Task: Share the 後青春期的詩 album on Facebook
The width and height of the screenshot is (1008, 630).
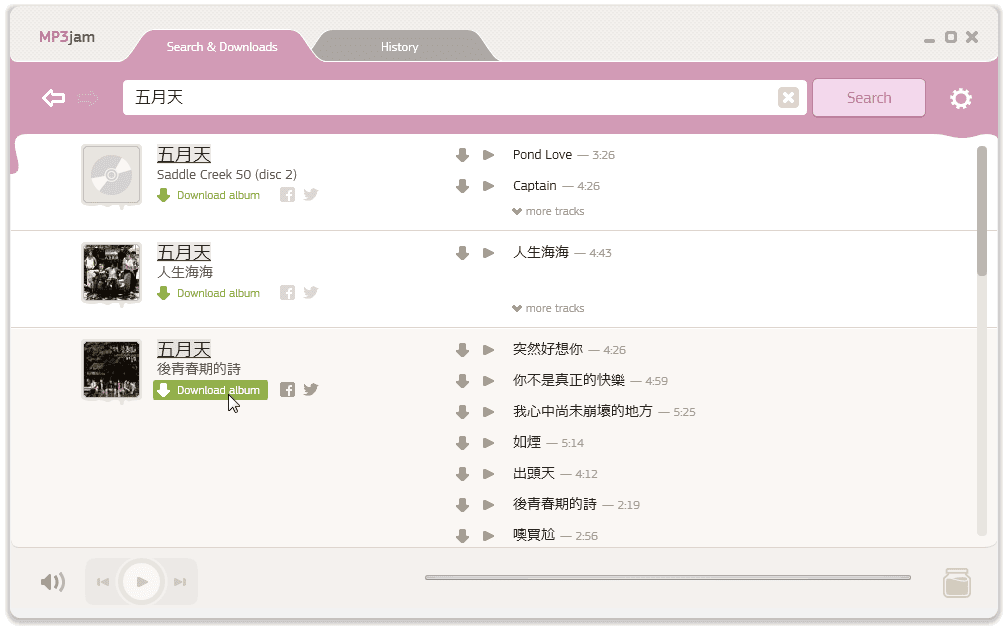Action: click(x=287, y=390)
